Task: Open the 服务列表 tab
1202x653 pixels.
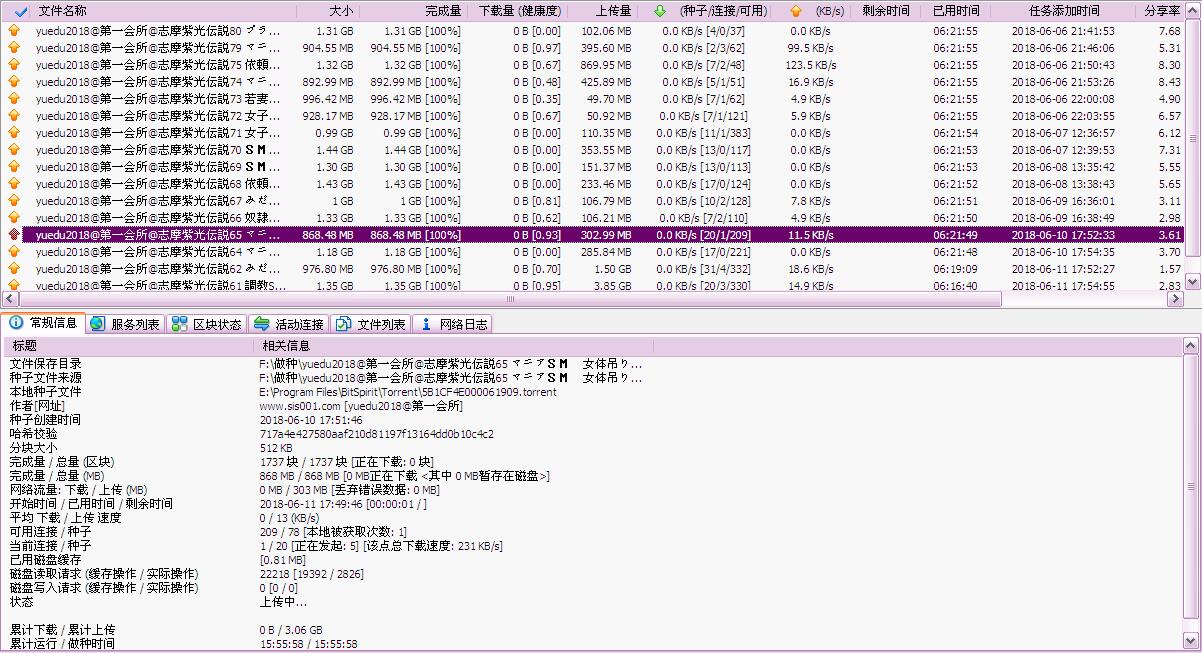Action: [125, 324]
